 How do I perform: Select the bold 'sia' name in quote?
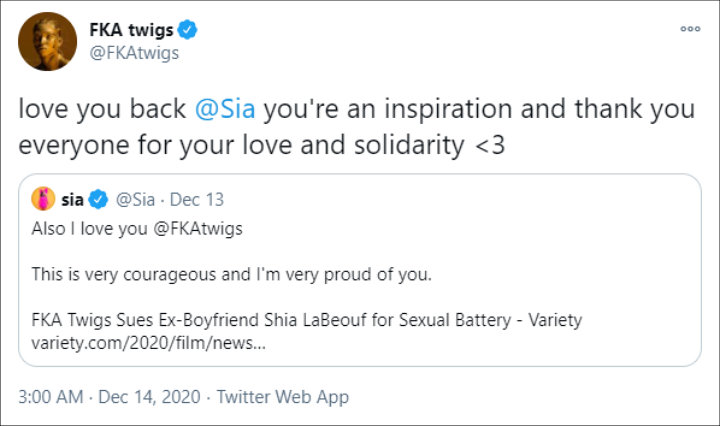(72, 200)
